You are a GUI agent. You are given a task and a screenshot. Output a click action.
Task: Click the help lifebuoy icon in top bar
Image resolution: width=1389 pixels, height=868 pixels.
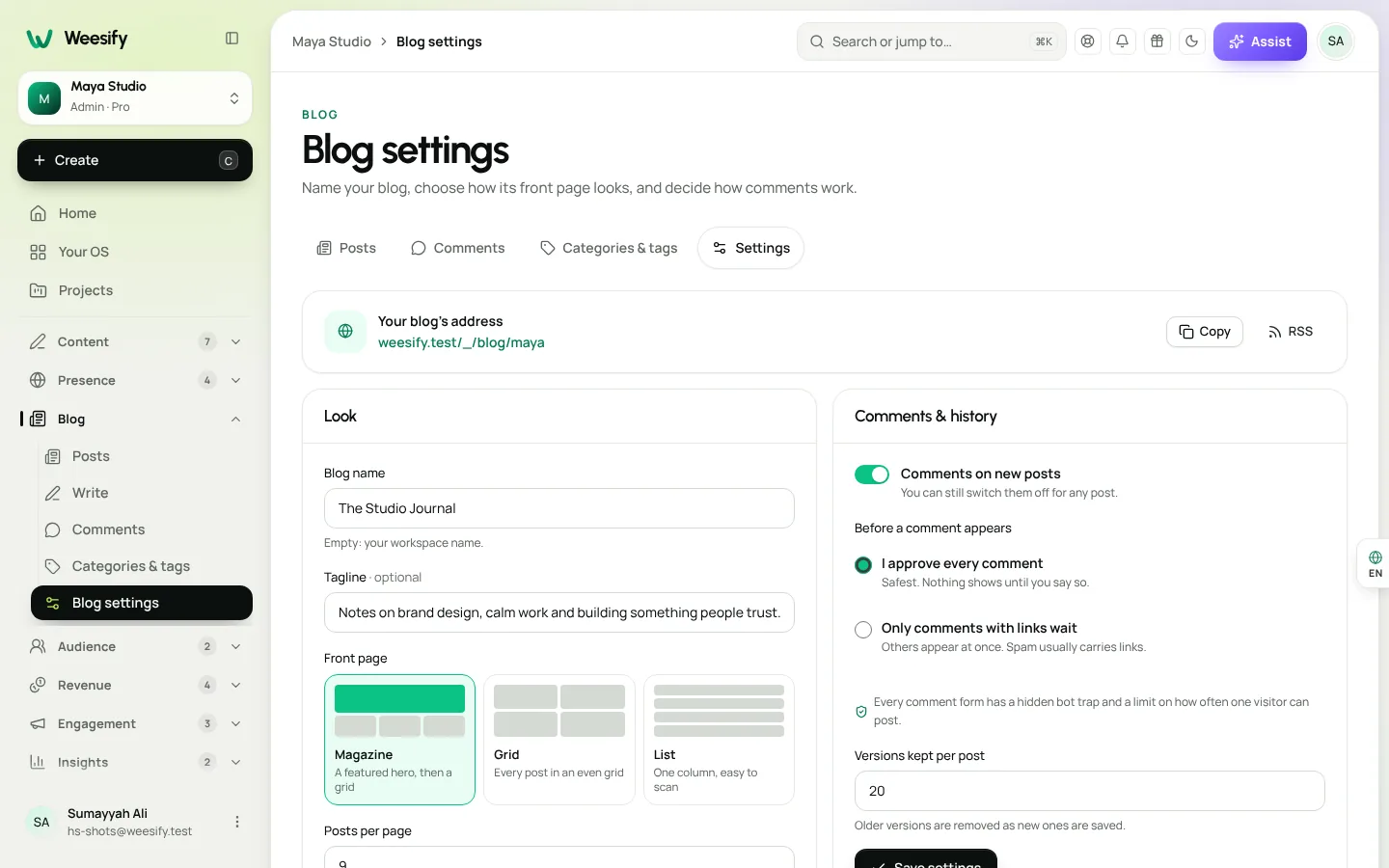coord(1088,41)
